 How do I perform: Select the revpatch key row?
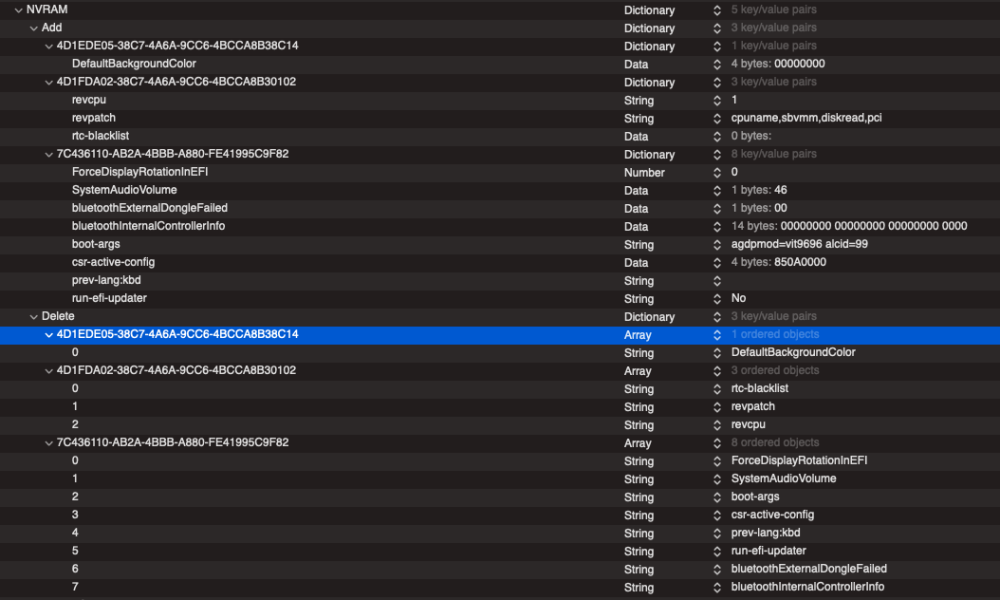pyautogui.click(x=94, y=118)
